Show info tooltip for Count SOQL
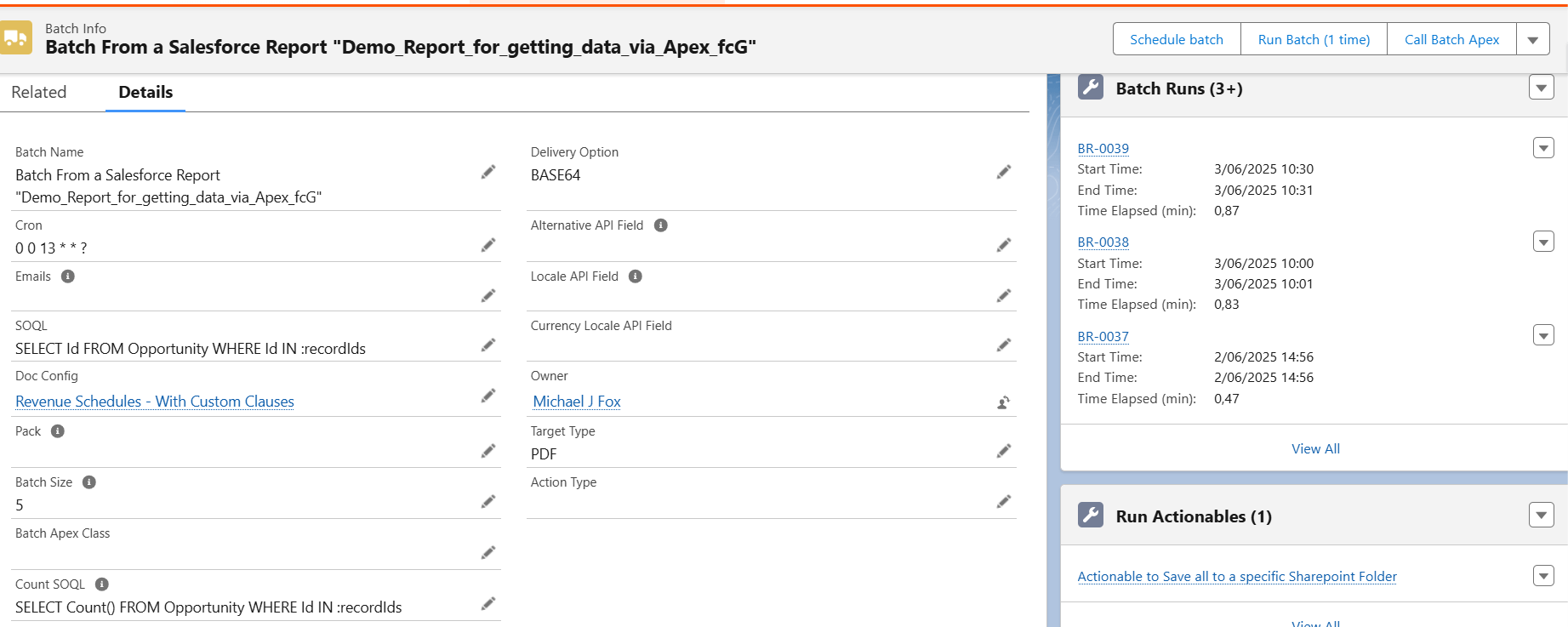 click(102, 584)
